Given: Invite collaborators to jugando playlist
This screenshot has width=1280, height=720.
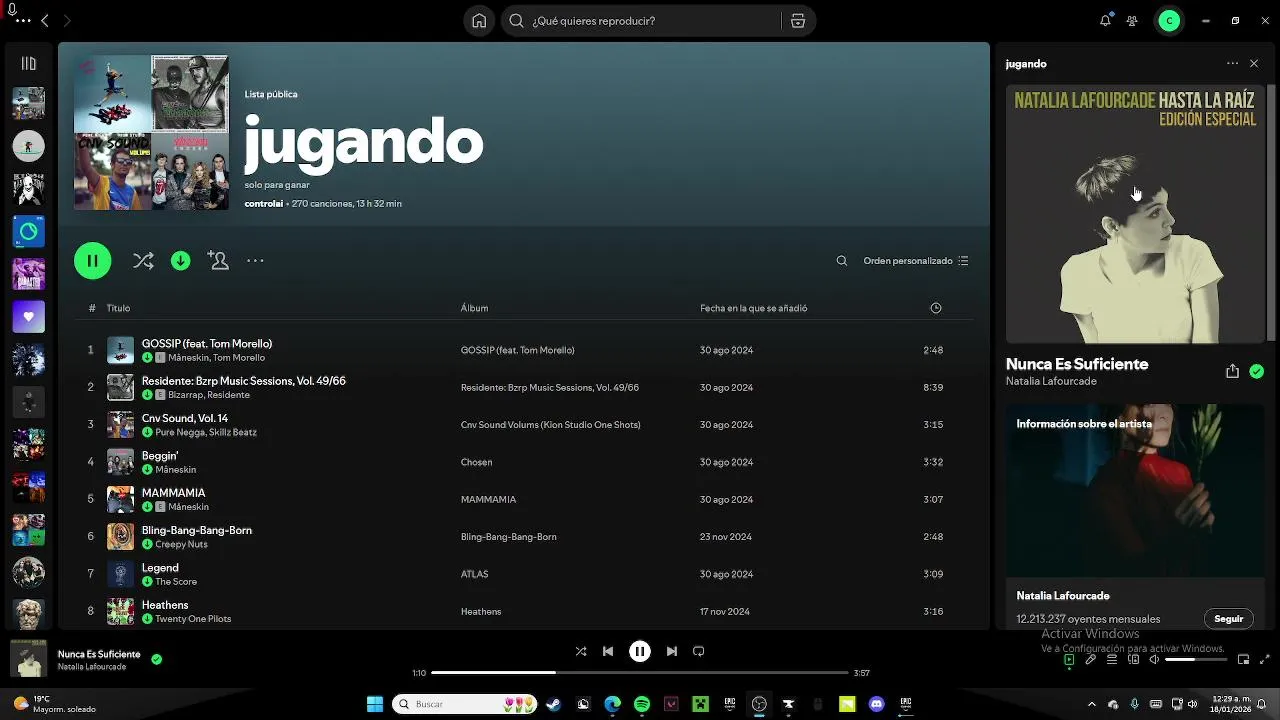Looking at the screenshot, I should point(218,261).
